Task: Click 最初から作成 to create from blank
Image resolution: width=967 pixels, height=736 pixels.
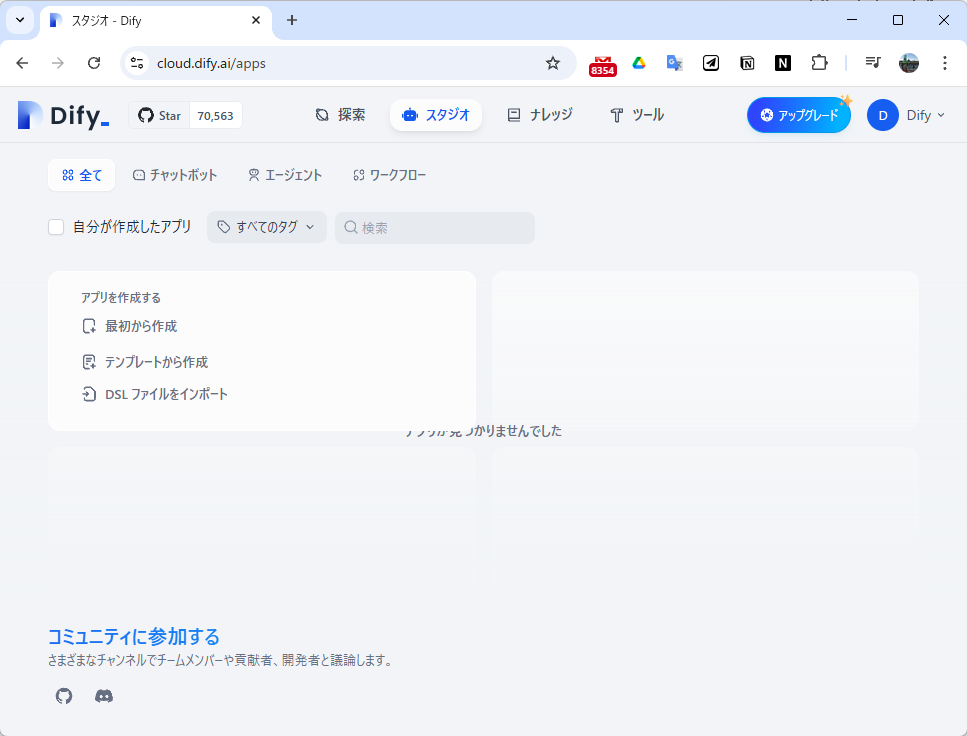Action: (x=130, y=326)
